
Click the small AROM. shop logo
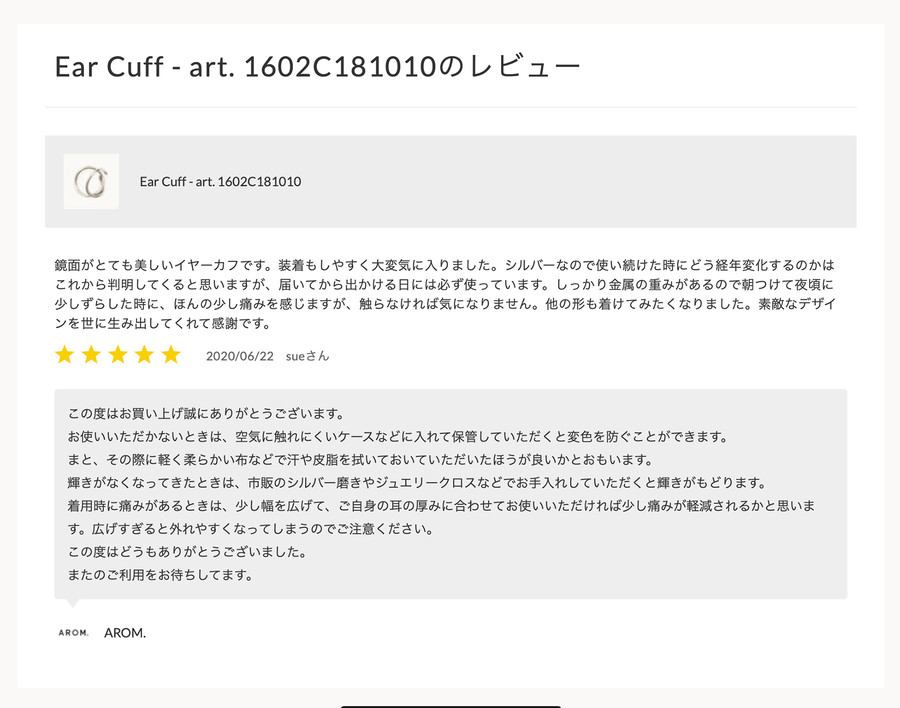[x=73, y=633]
